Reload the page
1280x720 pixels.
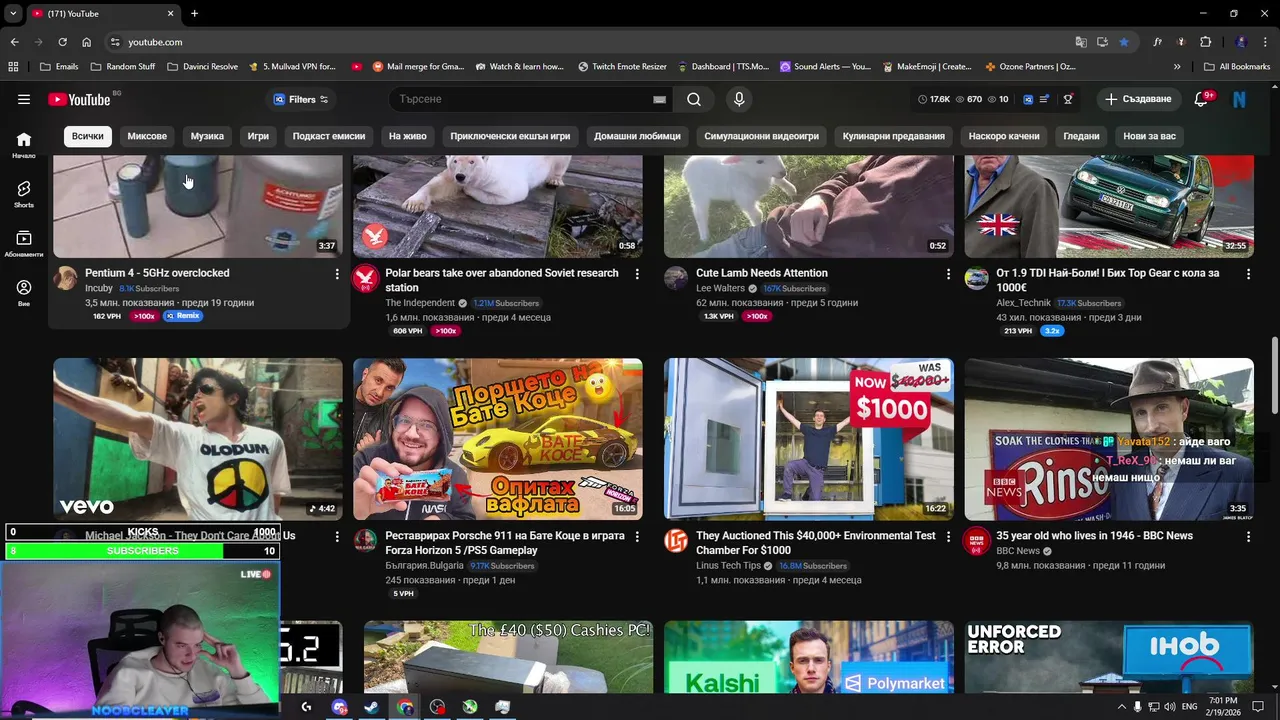(x=62, y=42)
